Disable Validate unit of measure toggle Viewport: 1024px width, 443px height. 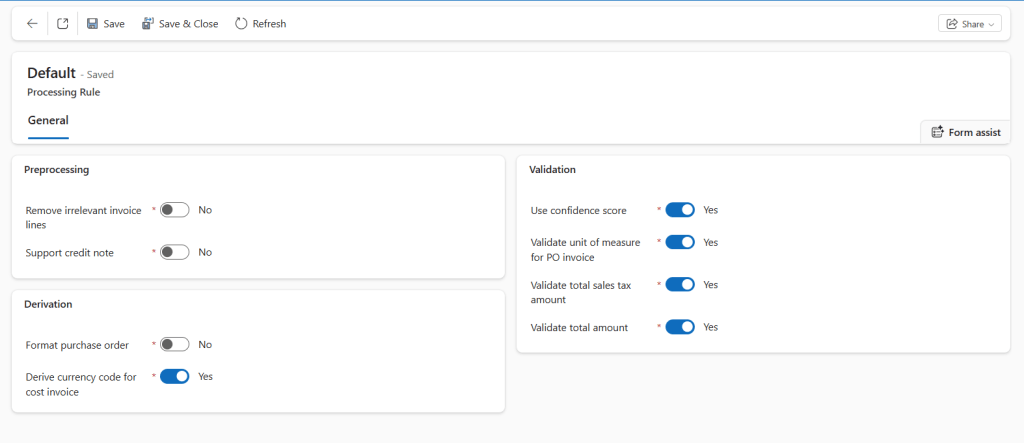(x=680, y=242)
